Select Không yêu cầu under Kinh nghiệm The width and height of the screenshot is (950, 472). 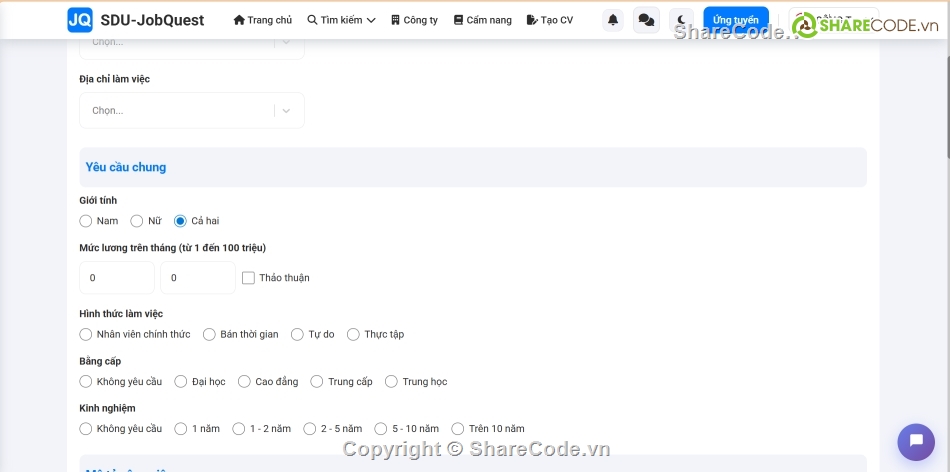(85, 429)
